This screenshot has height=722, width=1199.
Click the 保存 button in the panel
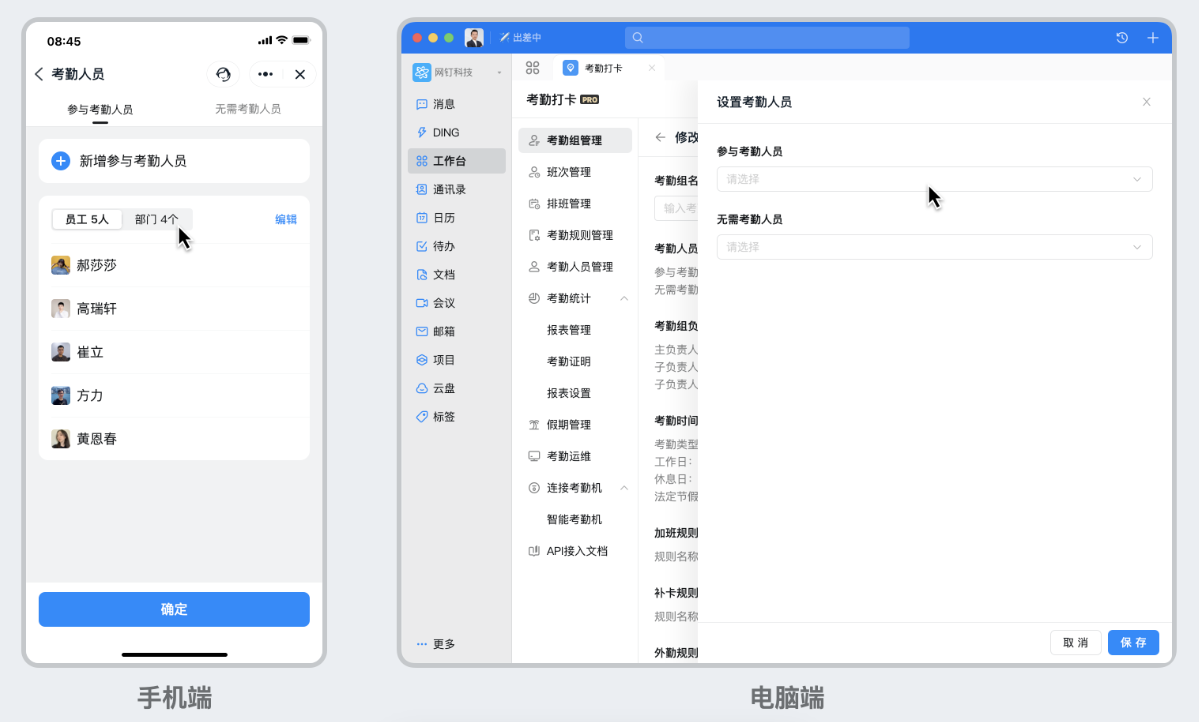(x=1133, y=642)
